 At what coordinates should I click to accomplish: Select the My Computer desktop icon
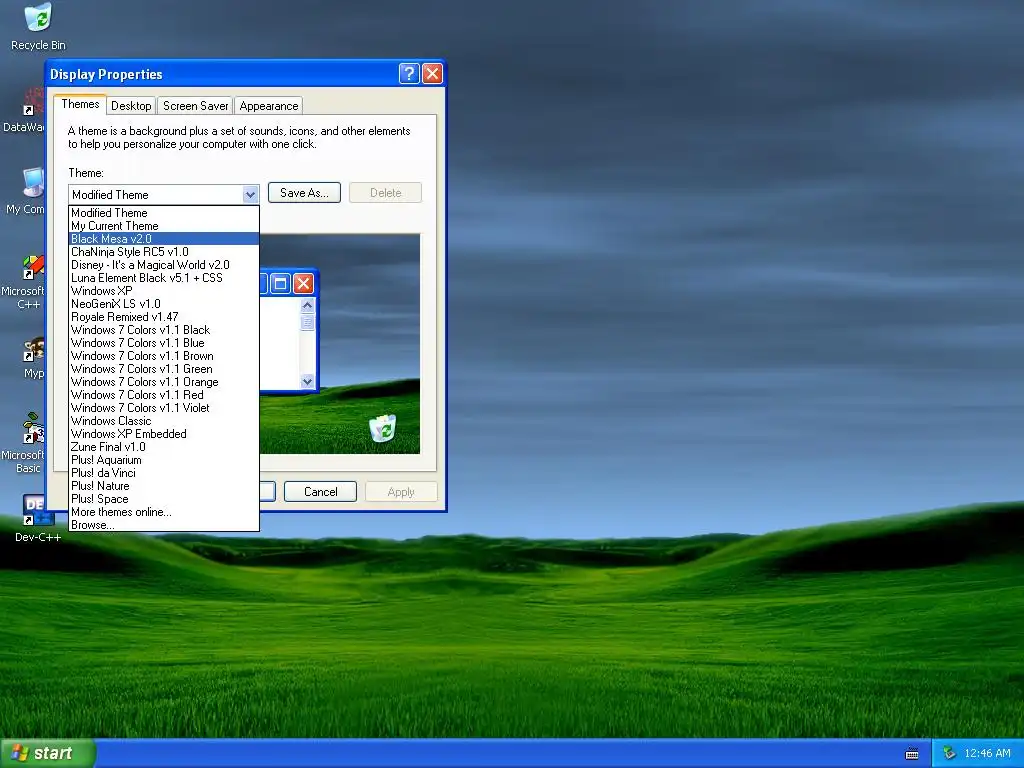[x=26, y=191]
